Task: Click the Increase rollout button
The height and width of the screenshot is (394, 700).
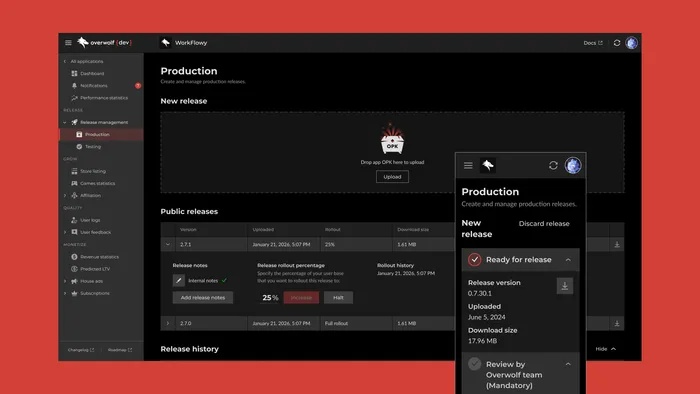Action: [301, 298]
